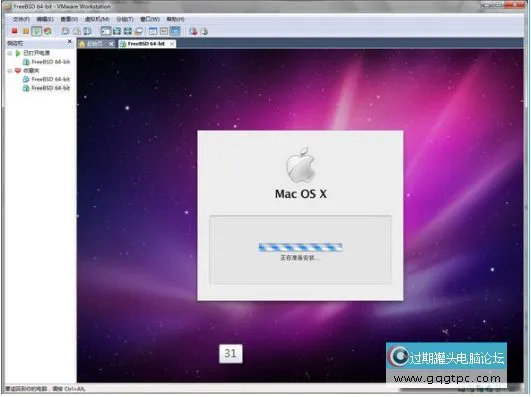Image resolution: width=531 pixels, height=397 pixels.
Task: Close the FreeBSD 64-bit tab
Action: coord(172,44)
